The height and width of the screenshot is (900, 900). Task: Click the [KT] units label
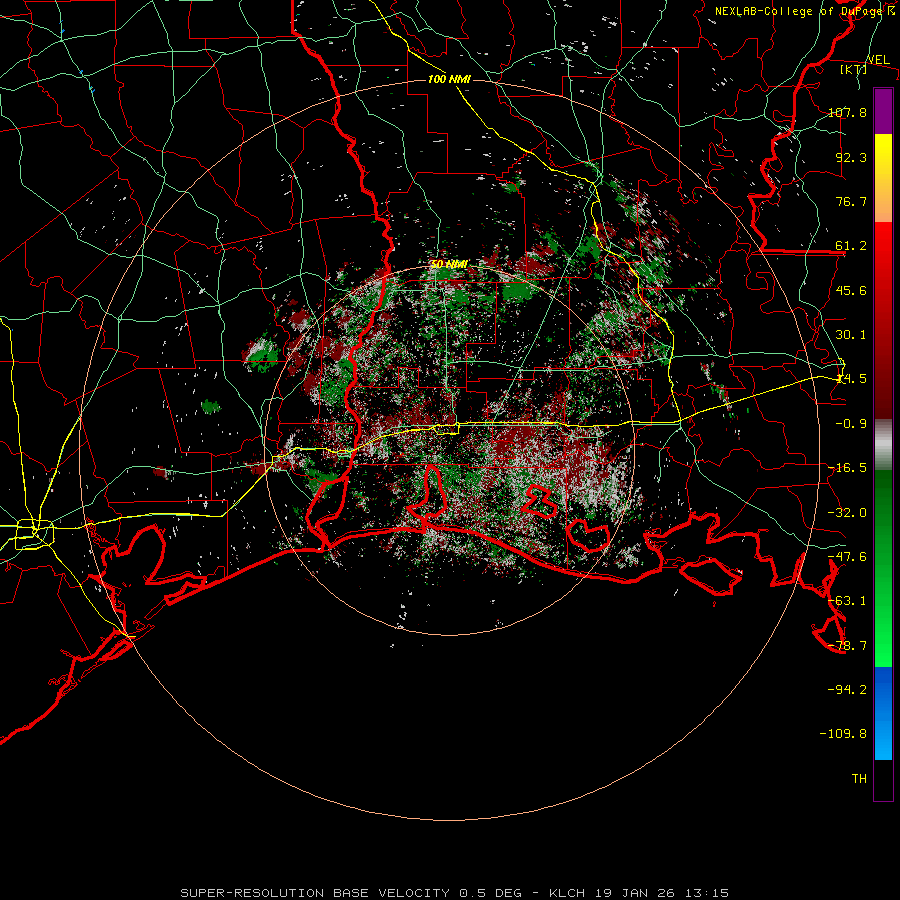(854, 69)
